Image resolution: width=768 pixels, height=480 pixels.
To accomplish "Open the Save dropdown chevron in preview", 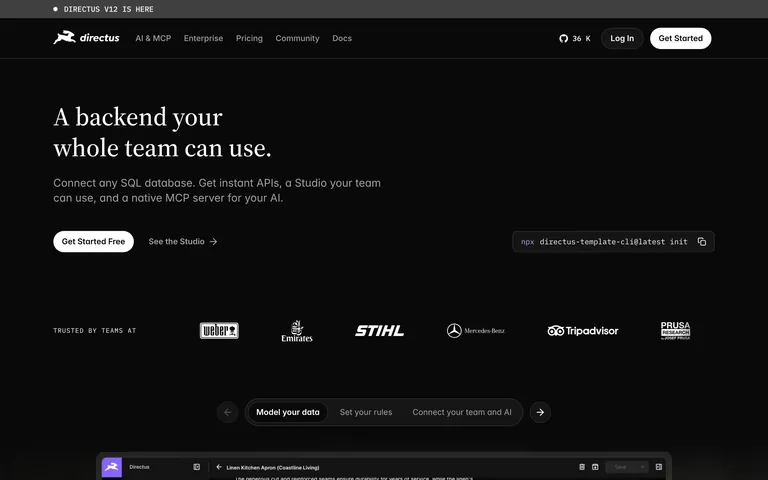I will (642, 467).
